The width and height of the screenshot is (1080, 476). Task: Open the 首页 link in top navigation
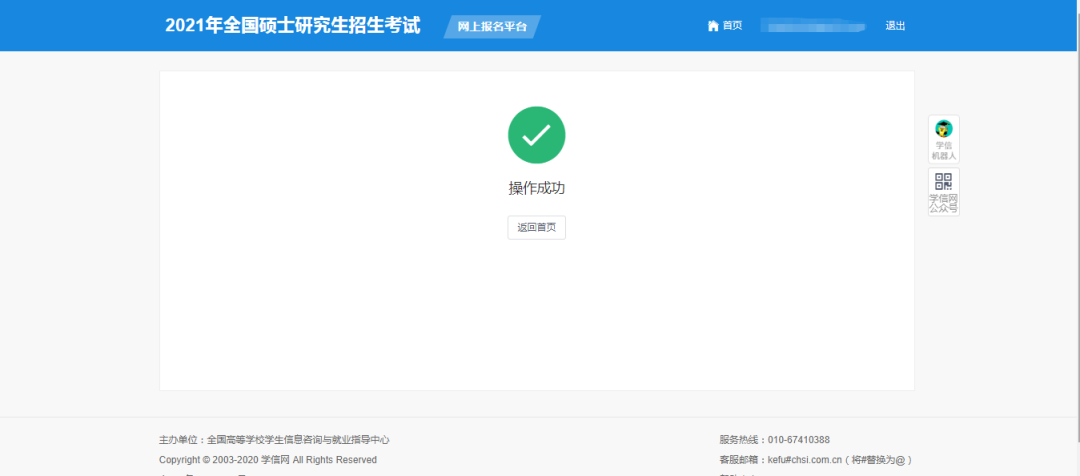pyautogui.click(x=732, y=26)
